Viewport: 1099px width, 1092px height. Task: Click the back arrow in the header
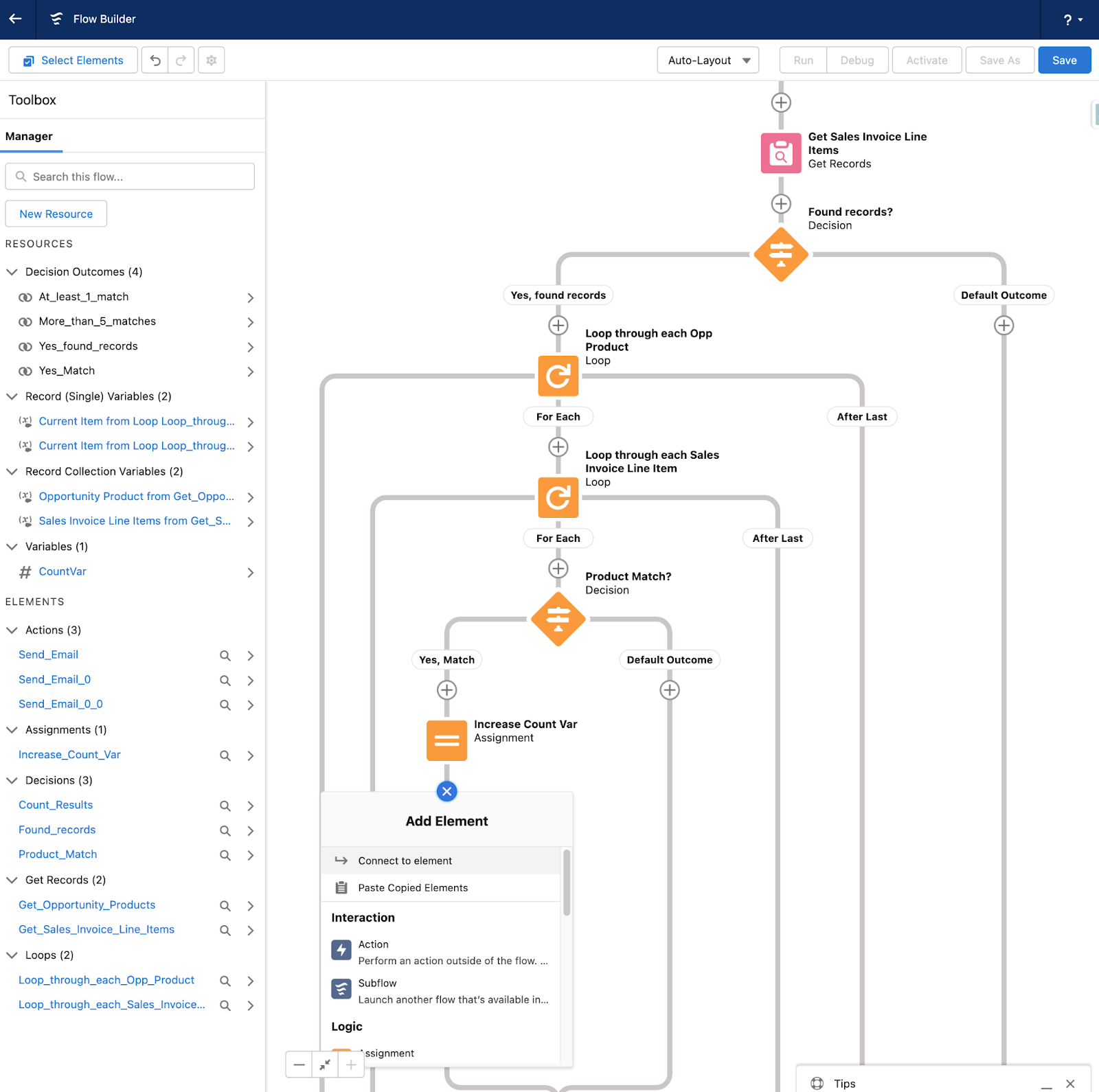16,19
